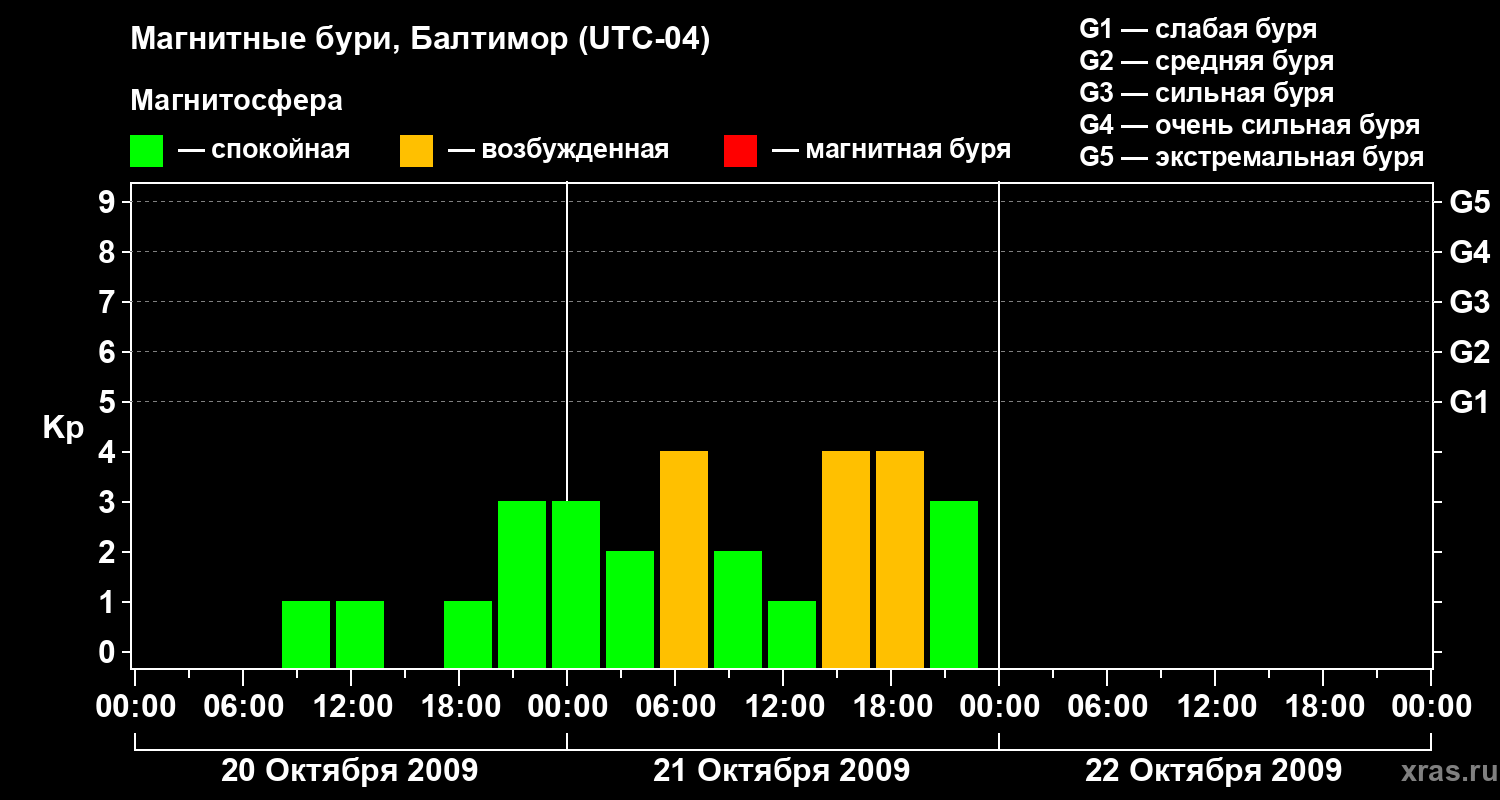Click the G1 label on right axis
This screenshot has width=1500, height=800.
coord(1469,402)
